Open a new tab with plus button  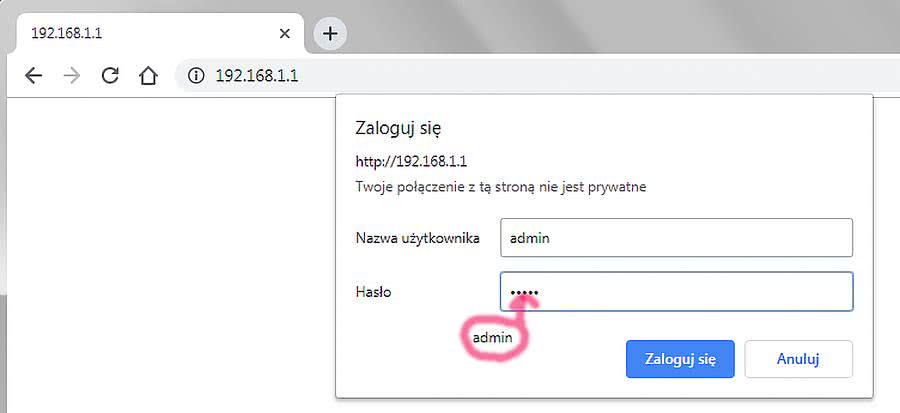330,34
